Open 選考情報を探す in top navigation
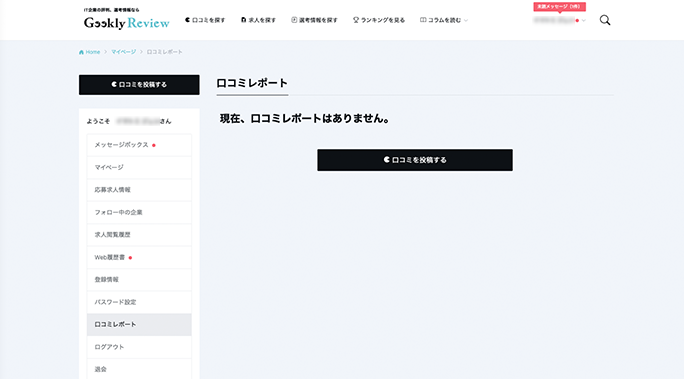Screen dimensions: 684x379 pos(314,20)
